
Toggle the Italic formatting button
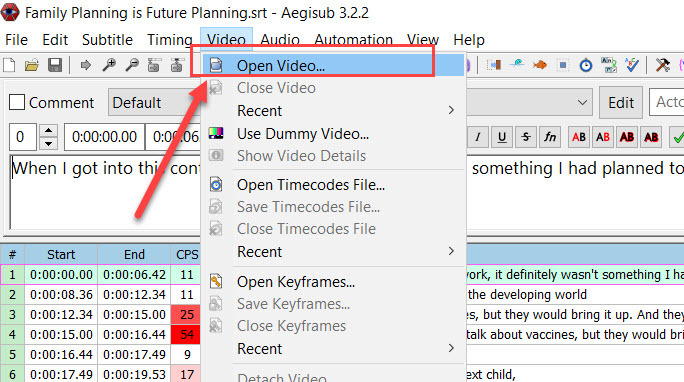[478, 137]
